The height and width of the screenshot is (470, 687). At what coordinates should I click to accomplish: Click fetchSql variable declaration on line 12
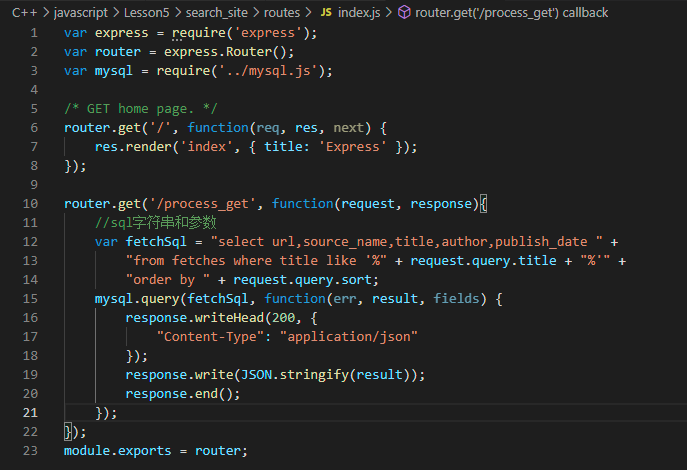point(156,242)
